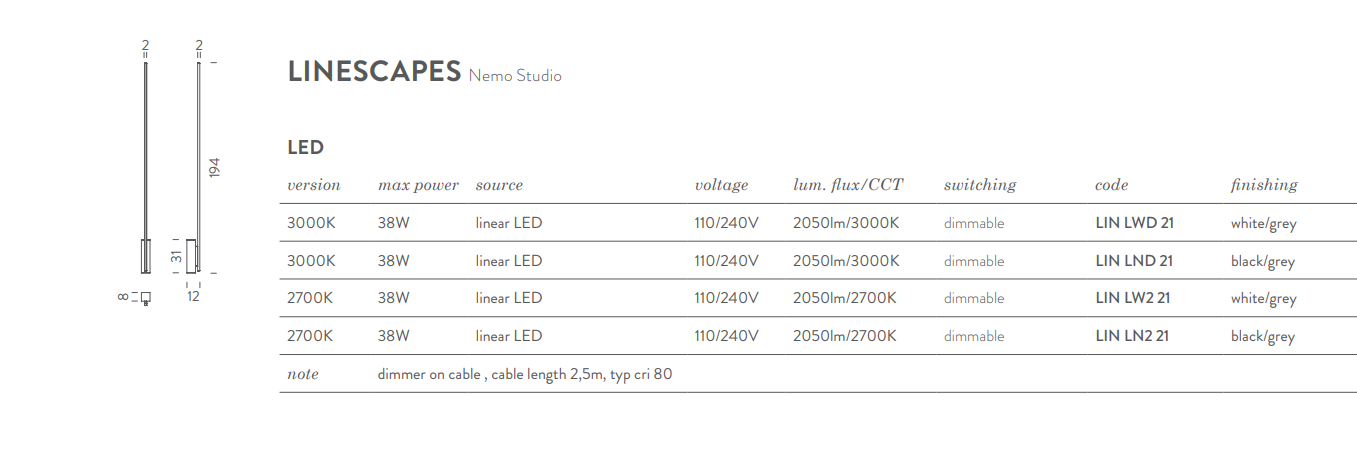Click the "switching" column header
This screenshot has width=1357, height=459.
point(979,185)
